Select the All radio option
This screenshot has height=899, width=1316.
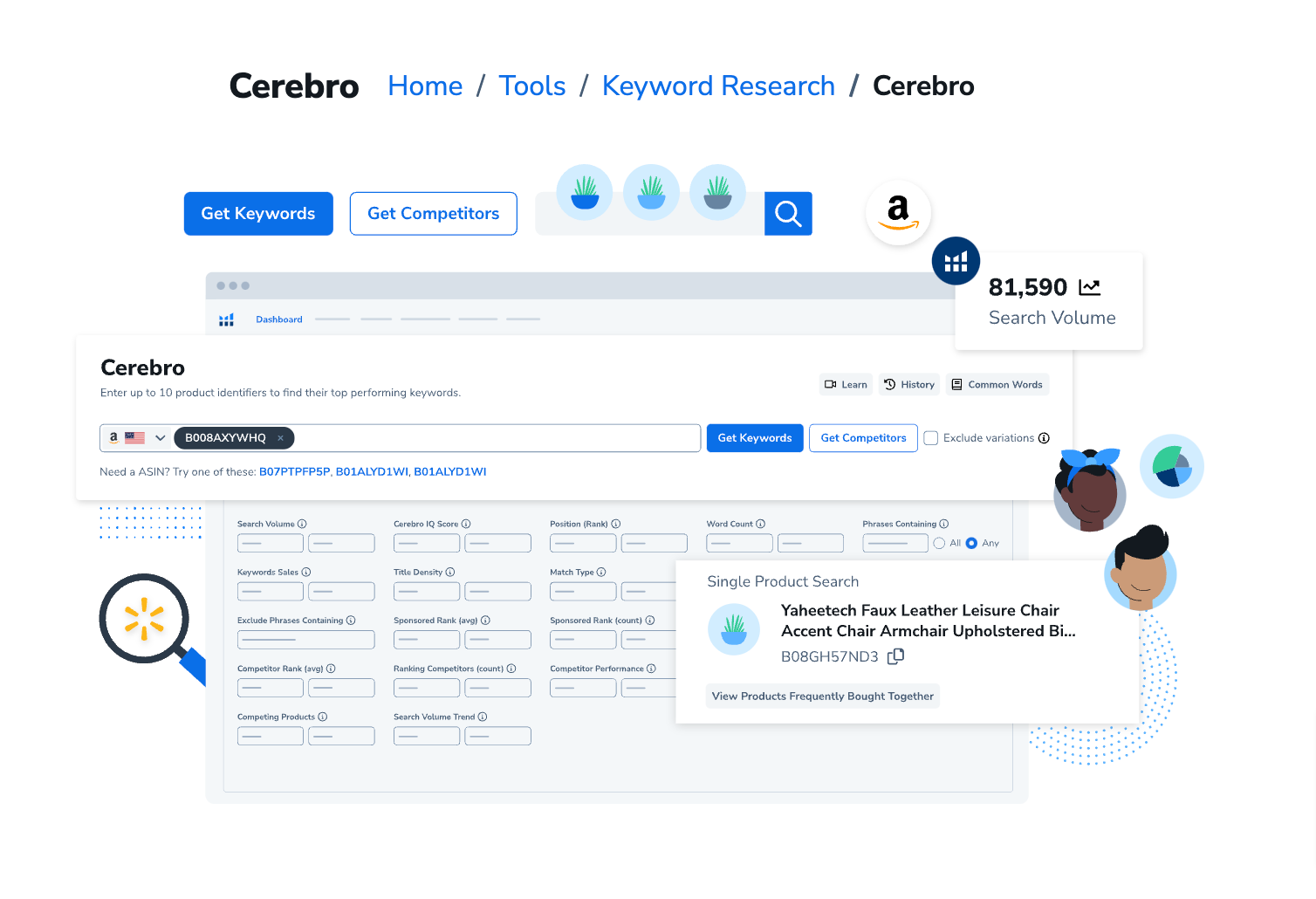pos(939,543)
